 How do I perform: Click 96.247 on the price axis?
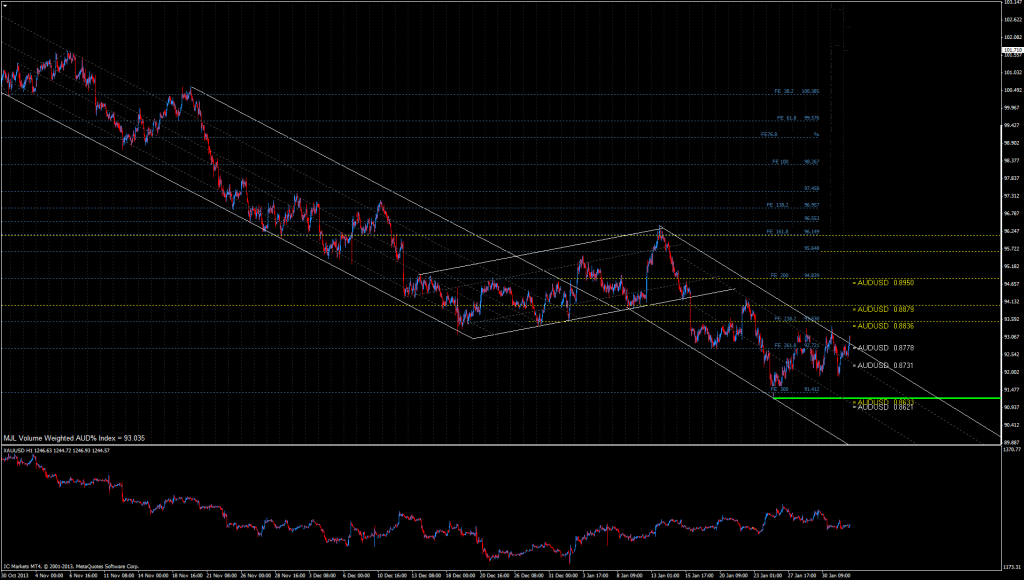1014,231
